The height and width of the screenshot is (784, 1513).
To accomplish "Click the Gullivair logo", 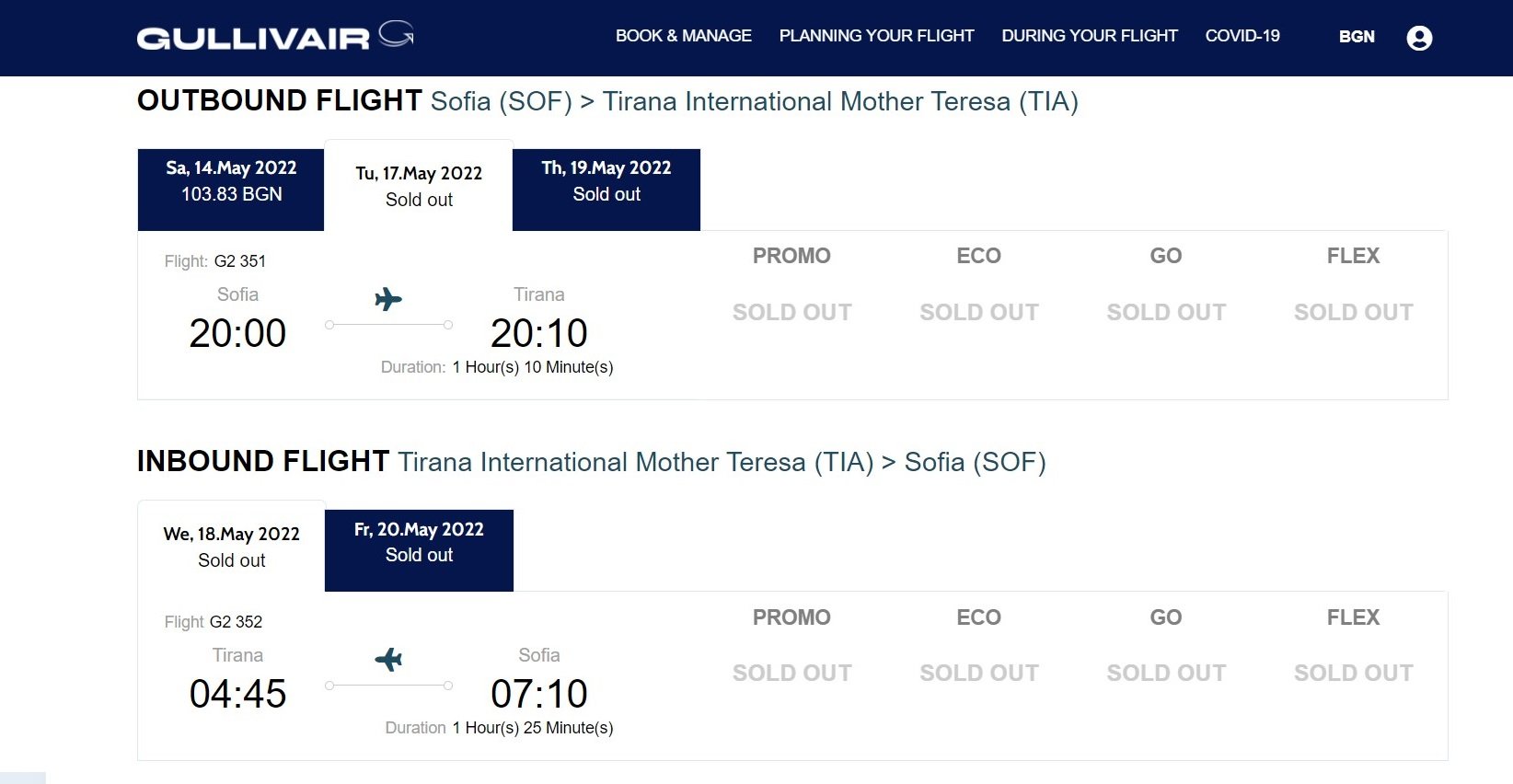I will coord(275,36).
